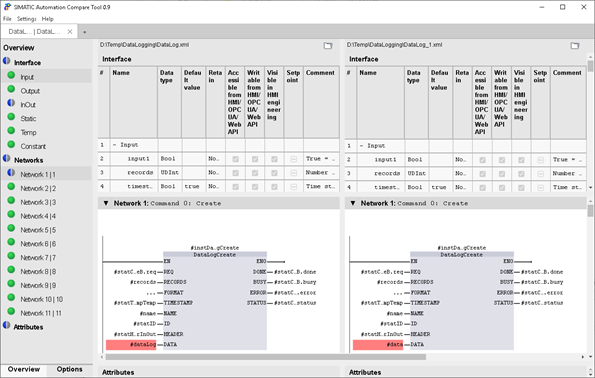595x378 pixels.
Task: Switch to the Overview bottom tab
Action: coord(24,369)
